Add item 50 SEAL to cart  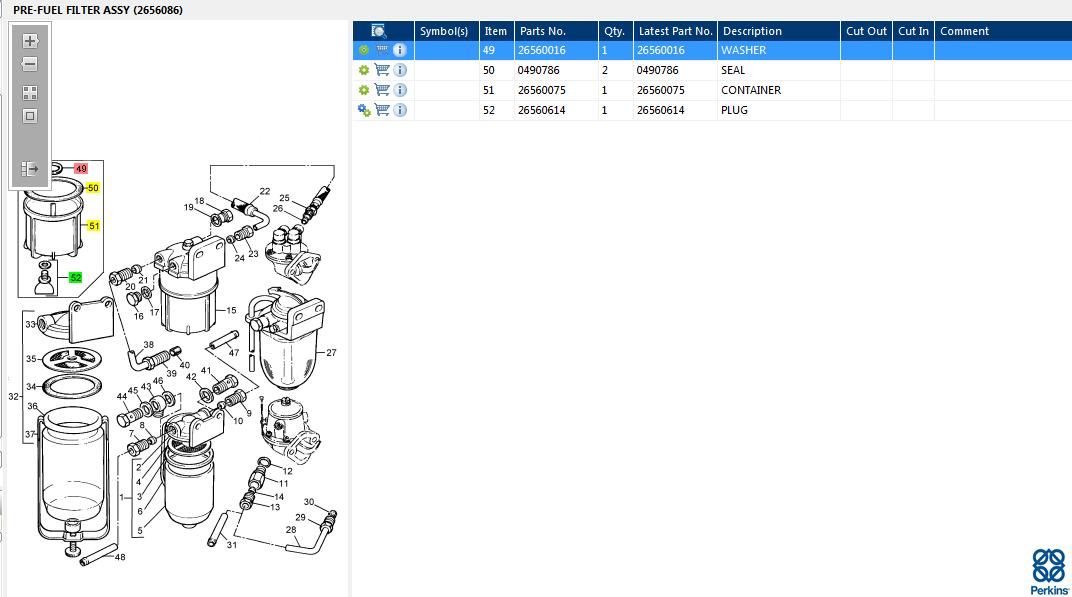(x=382, y=70)
